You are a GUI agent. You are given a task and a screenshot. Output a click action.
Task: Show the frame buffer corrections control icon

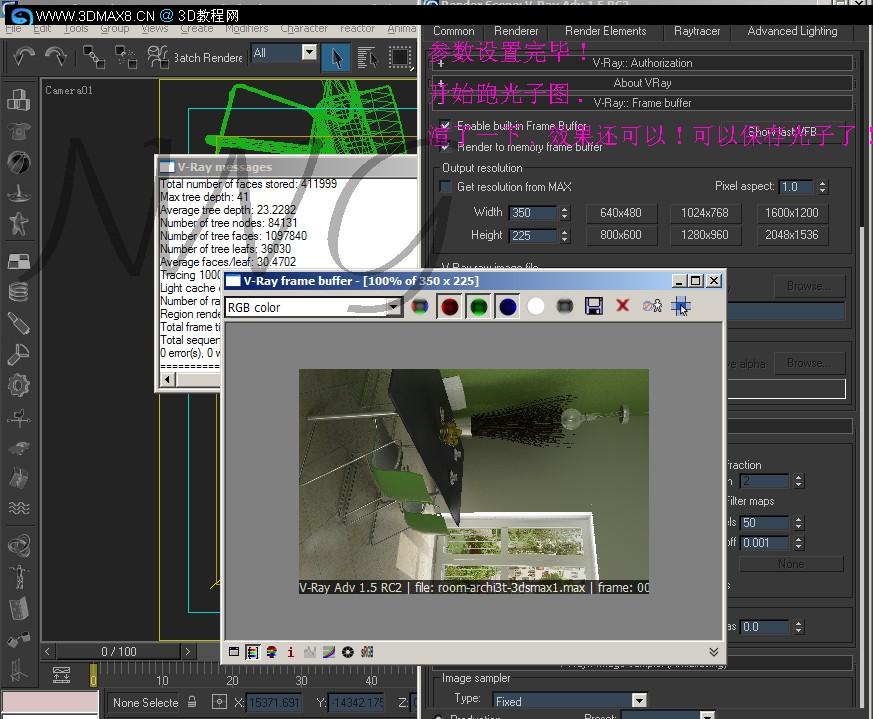234,652
